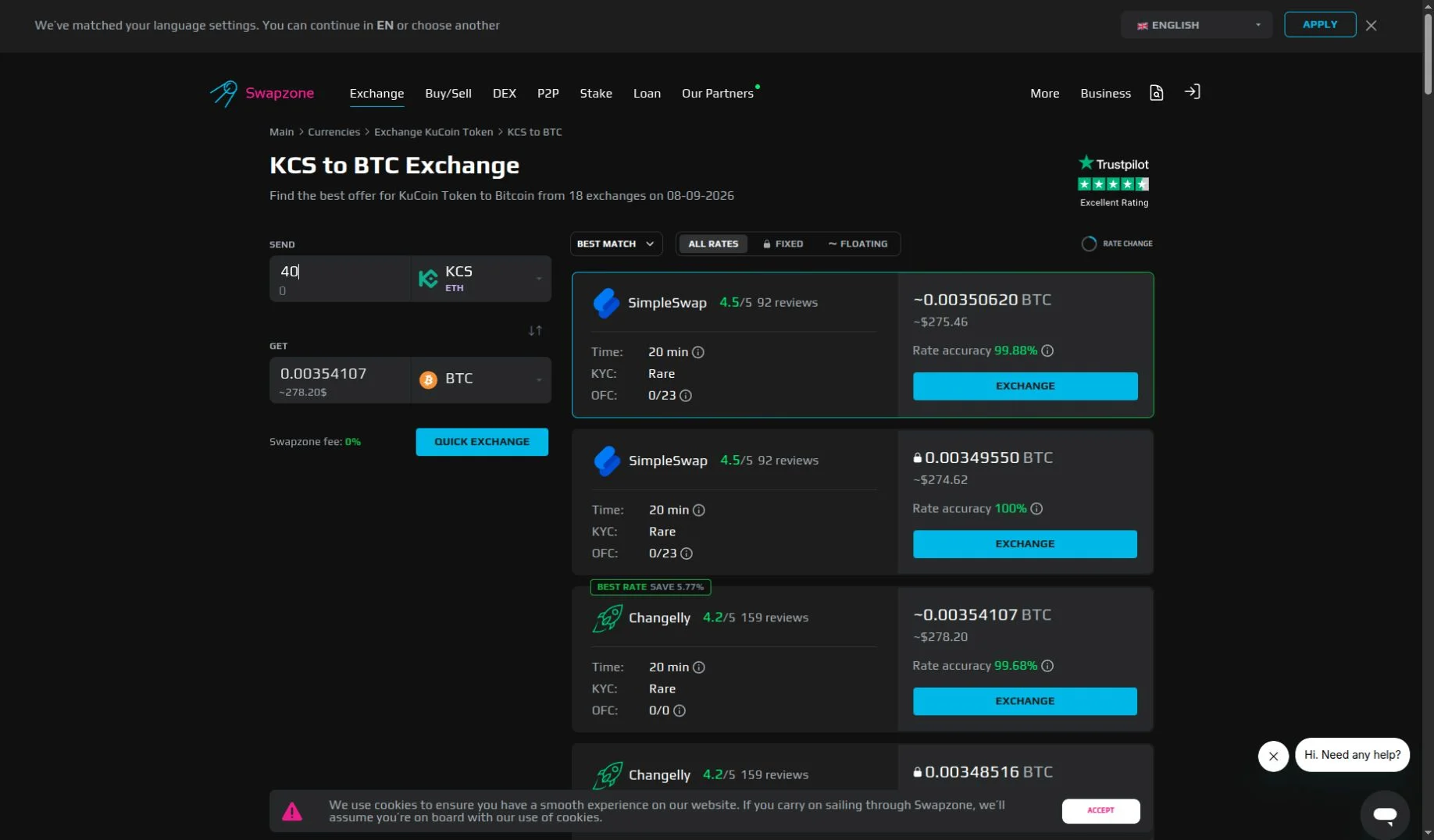Viewport: 1434px width, 840px height.
Task: Filter offers by Floating rates
Action: pos(858,244)
